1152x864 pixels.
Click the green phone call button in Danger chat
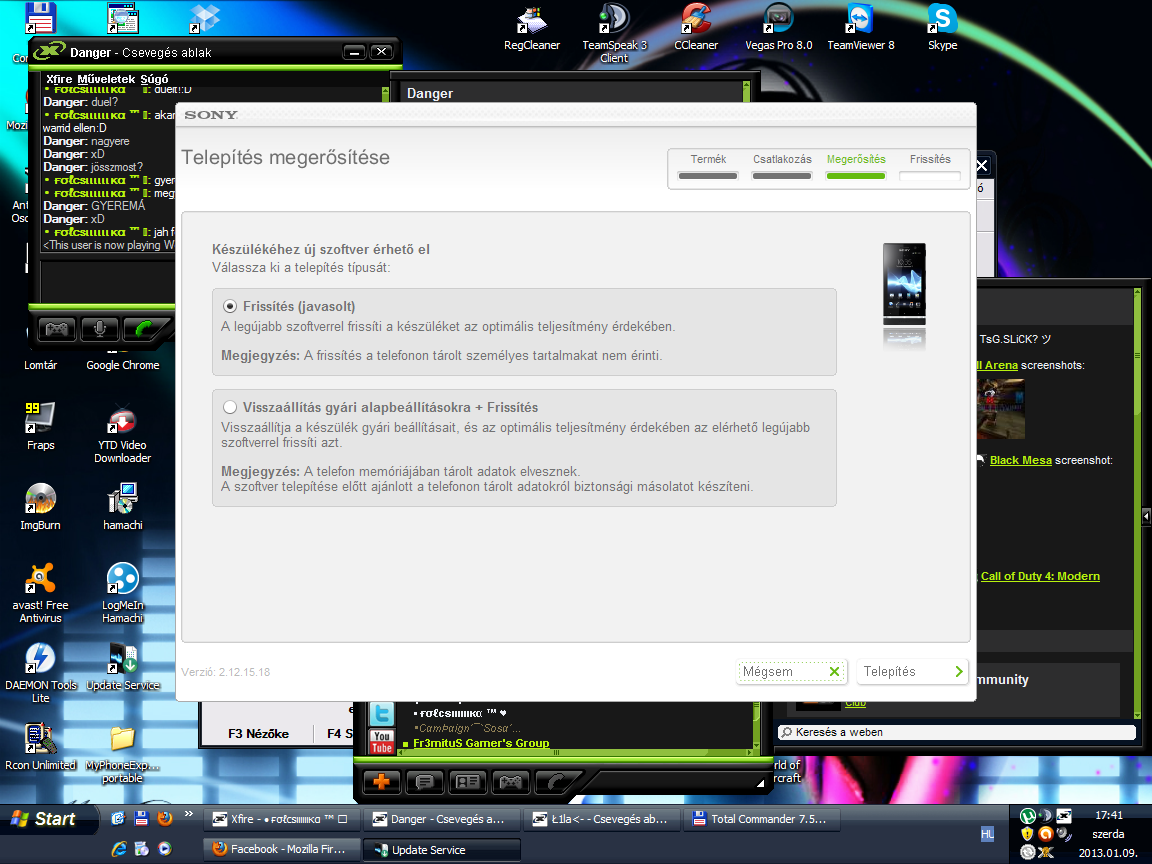point(144,329)
